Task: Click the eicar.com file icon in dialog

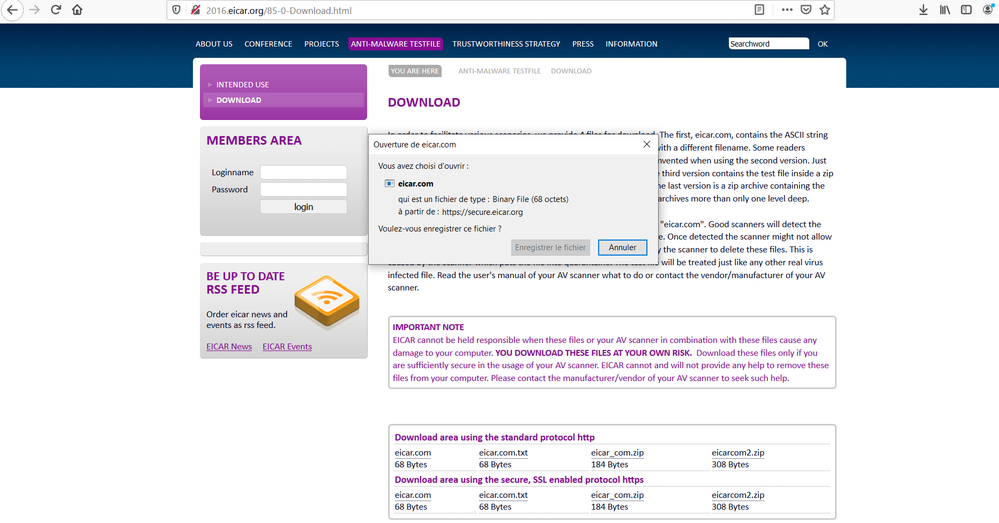Action: [x=389, y=183]
